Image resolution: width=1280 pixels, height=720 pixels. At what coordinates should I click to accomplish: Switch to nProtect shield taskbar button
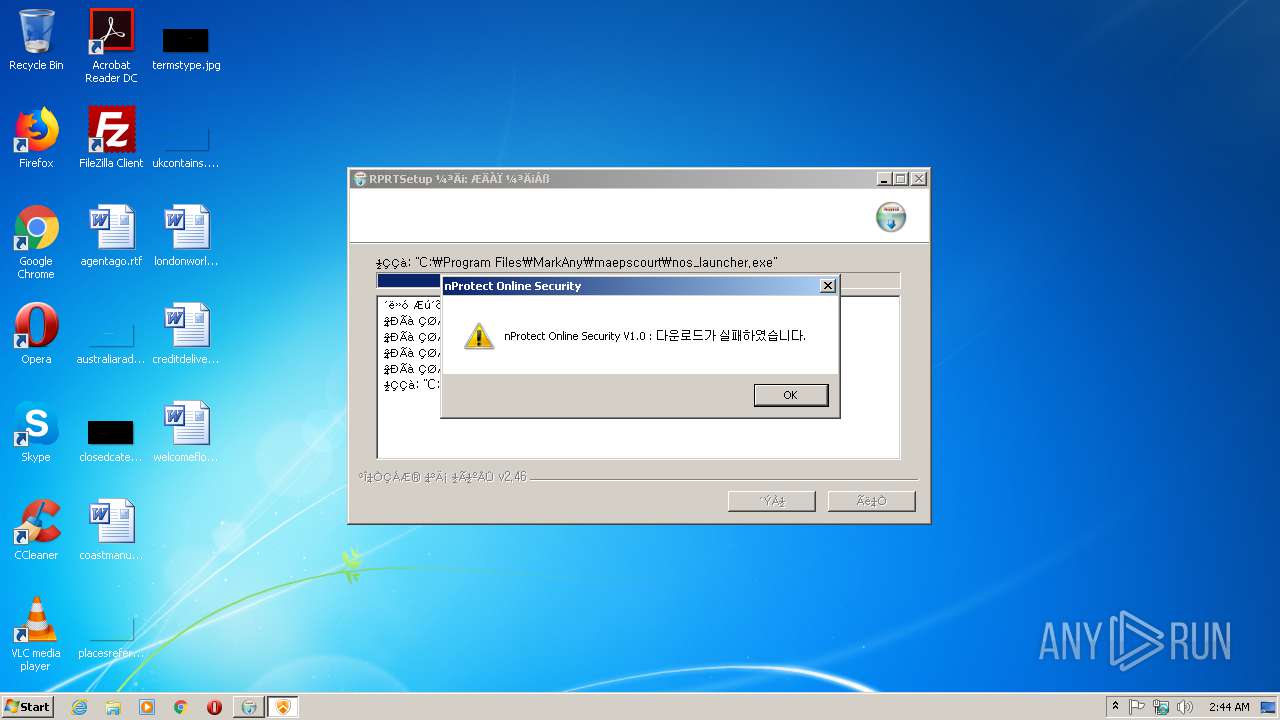283,707
